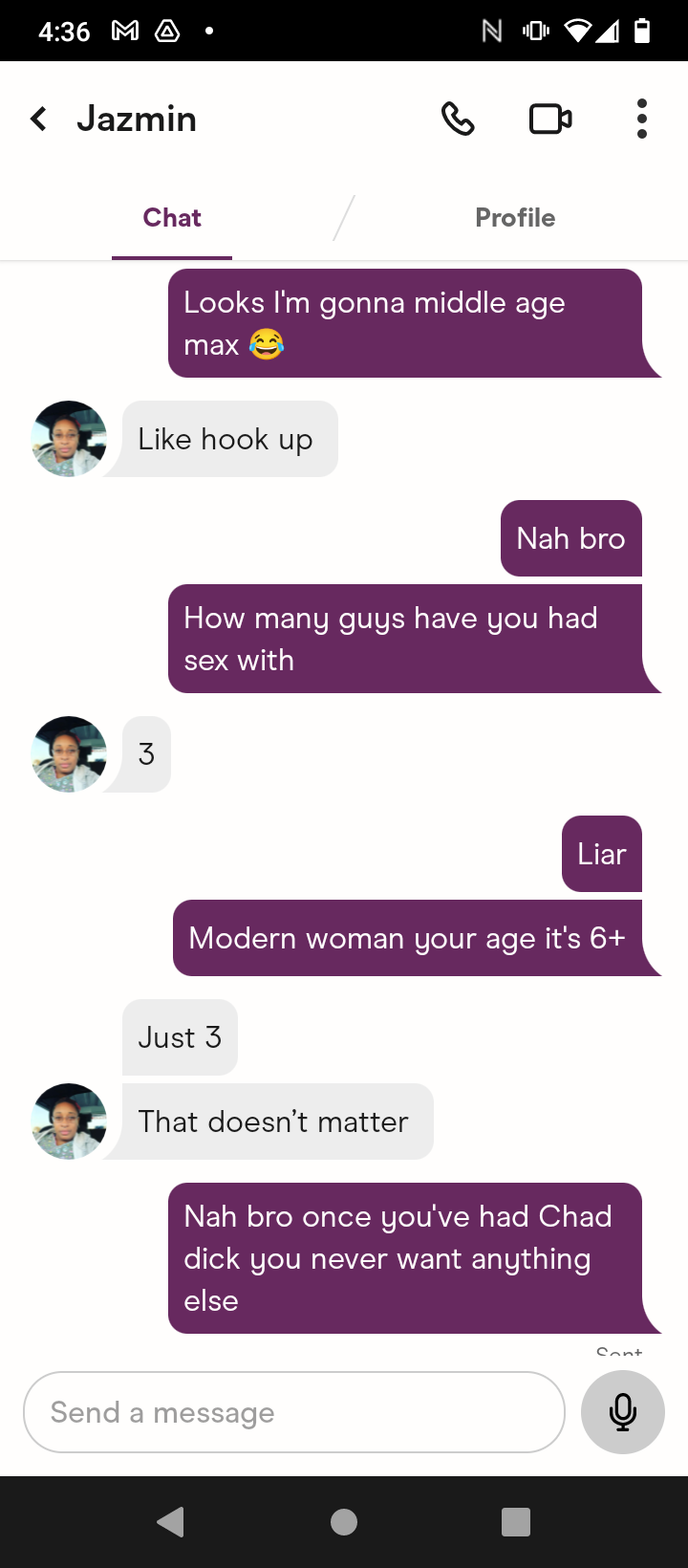Tap Android recent apps square button

516,1522
